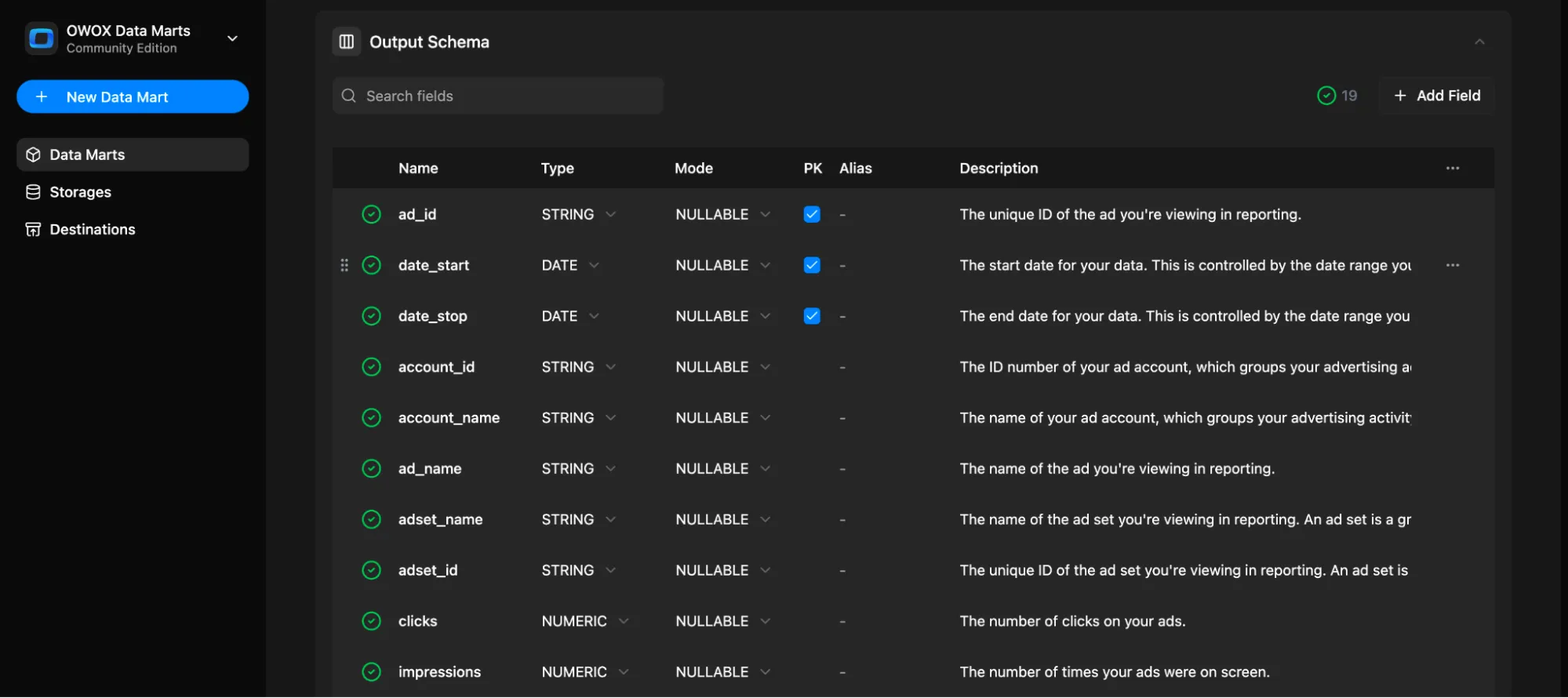This screenshot has width=1568, height=698.
Task: Click the status check icon for date_start
Action: coord(372,265)
